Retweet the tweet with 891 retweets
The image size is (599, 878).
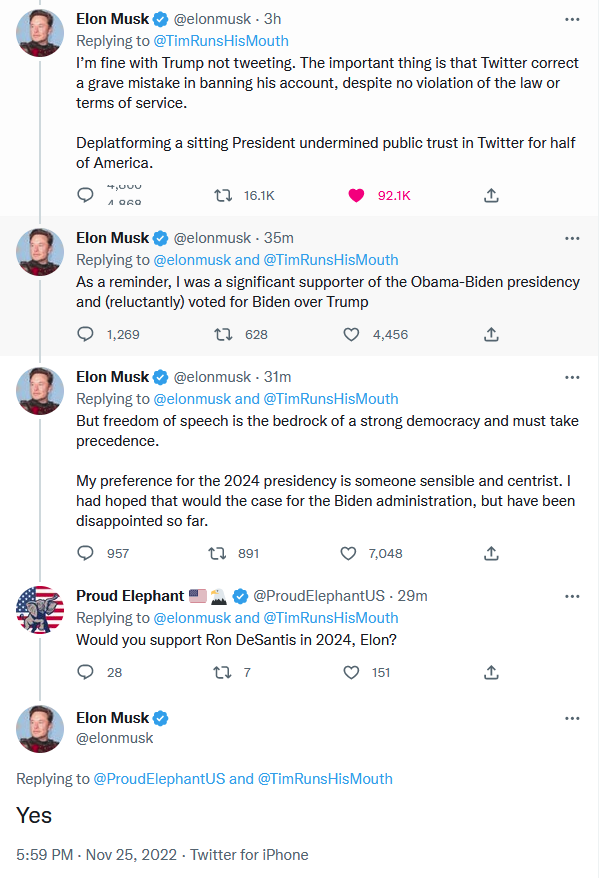point(217,553)
